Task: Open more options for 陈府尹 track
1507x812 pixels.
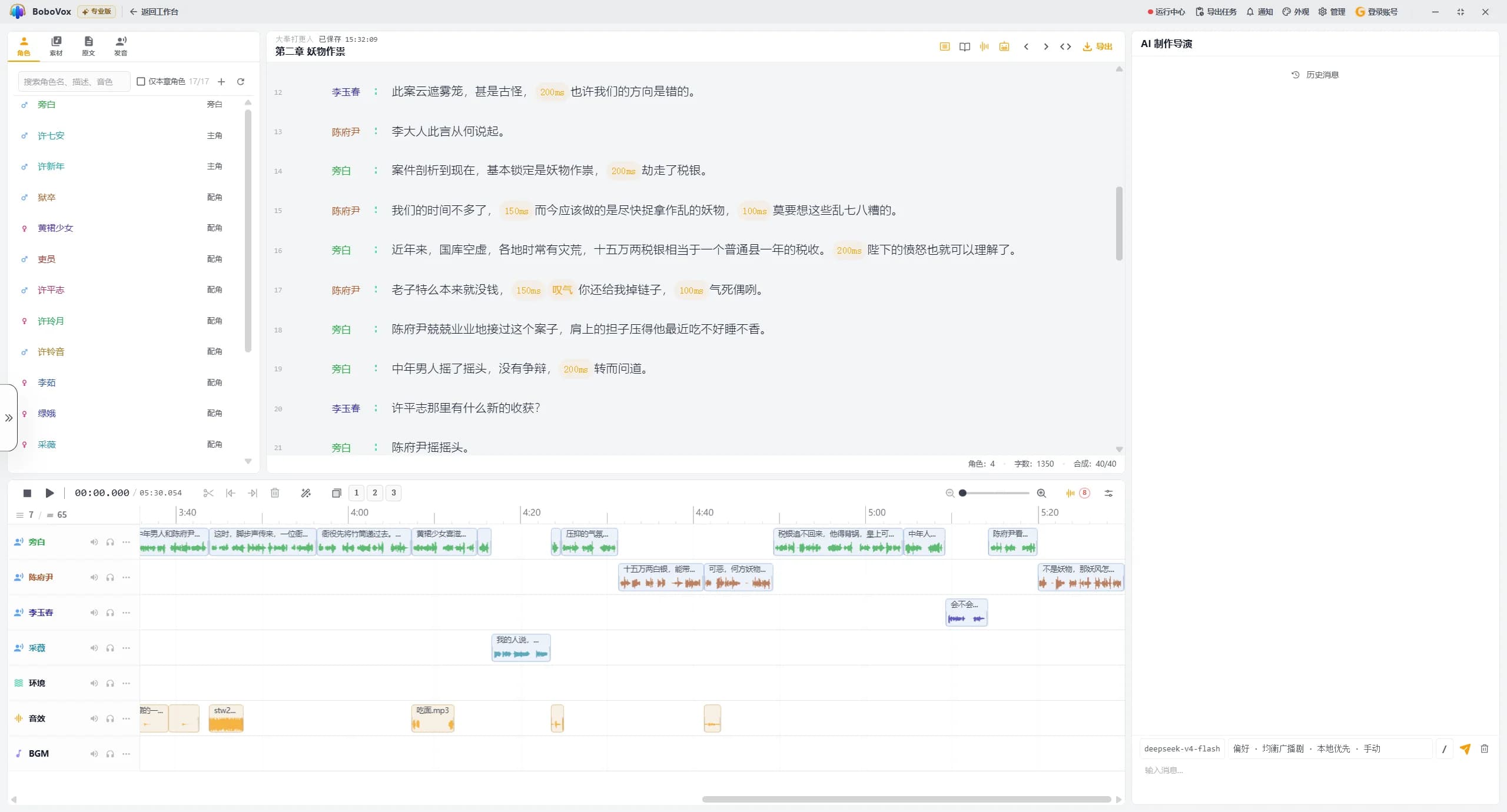Action: click(x=126, y=577)
